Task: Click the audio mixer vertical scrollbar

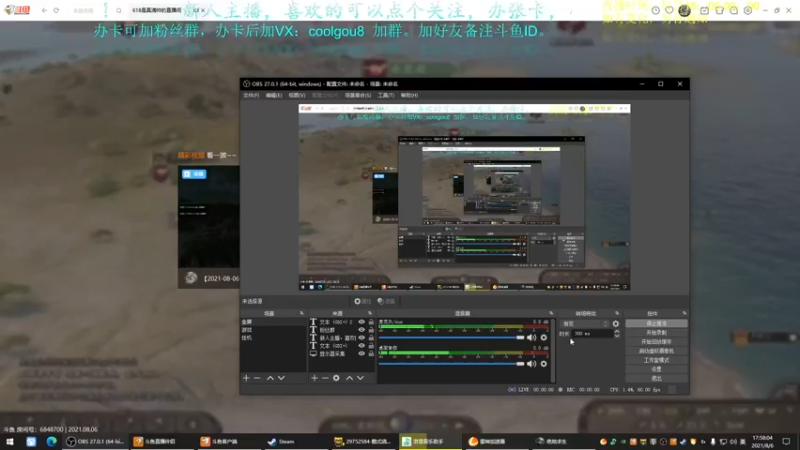Action: [554, 350]
